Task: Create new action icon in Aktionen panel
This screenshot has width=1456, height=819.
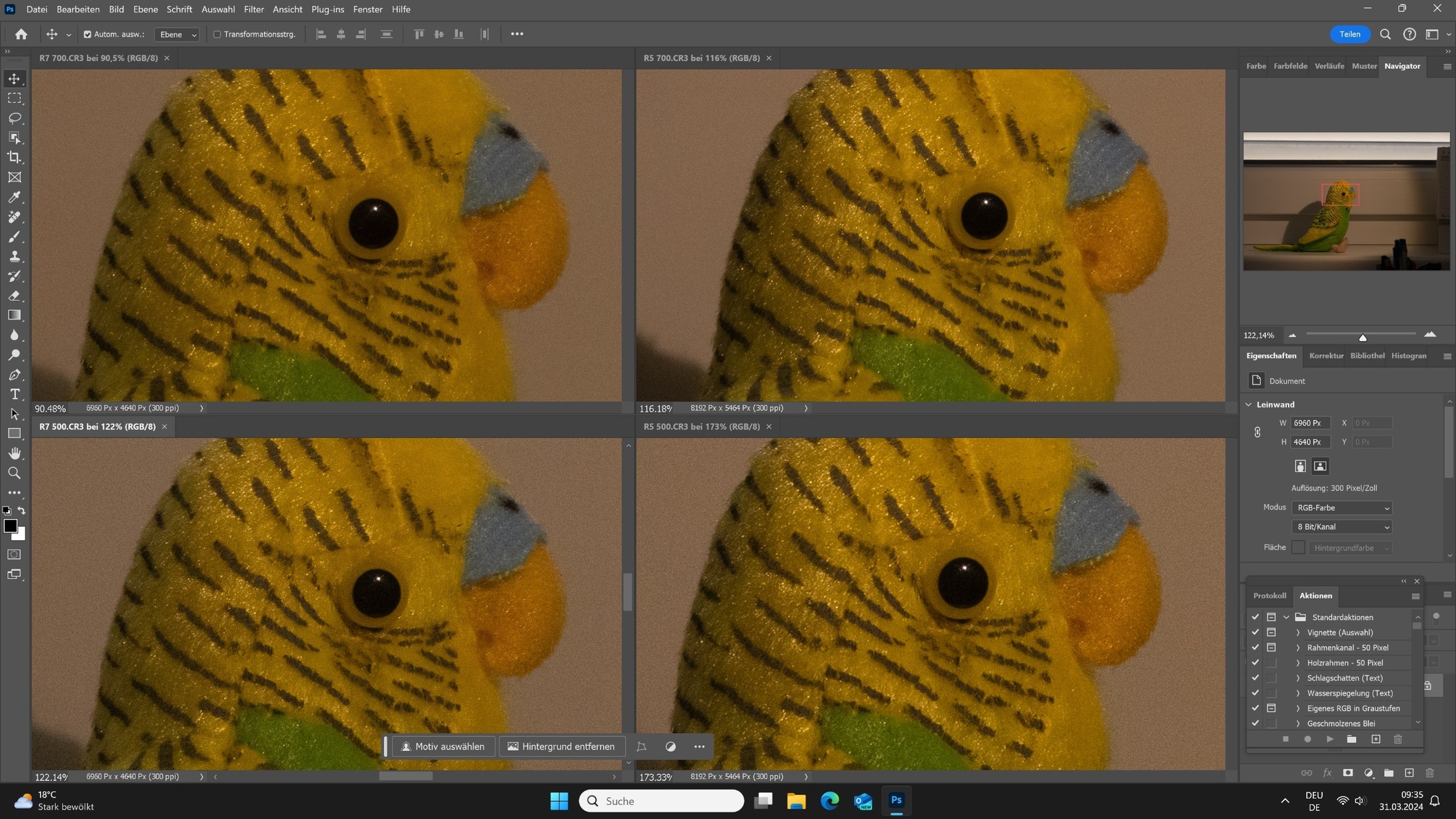Action: click(1375, 739)
